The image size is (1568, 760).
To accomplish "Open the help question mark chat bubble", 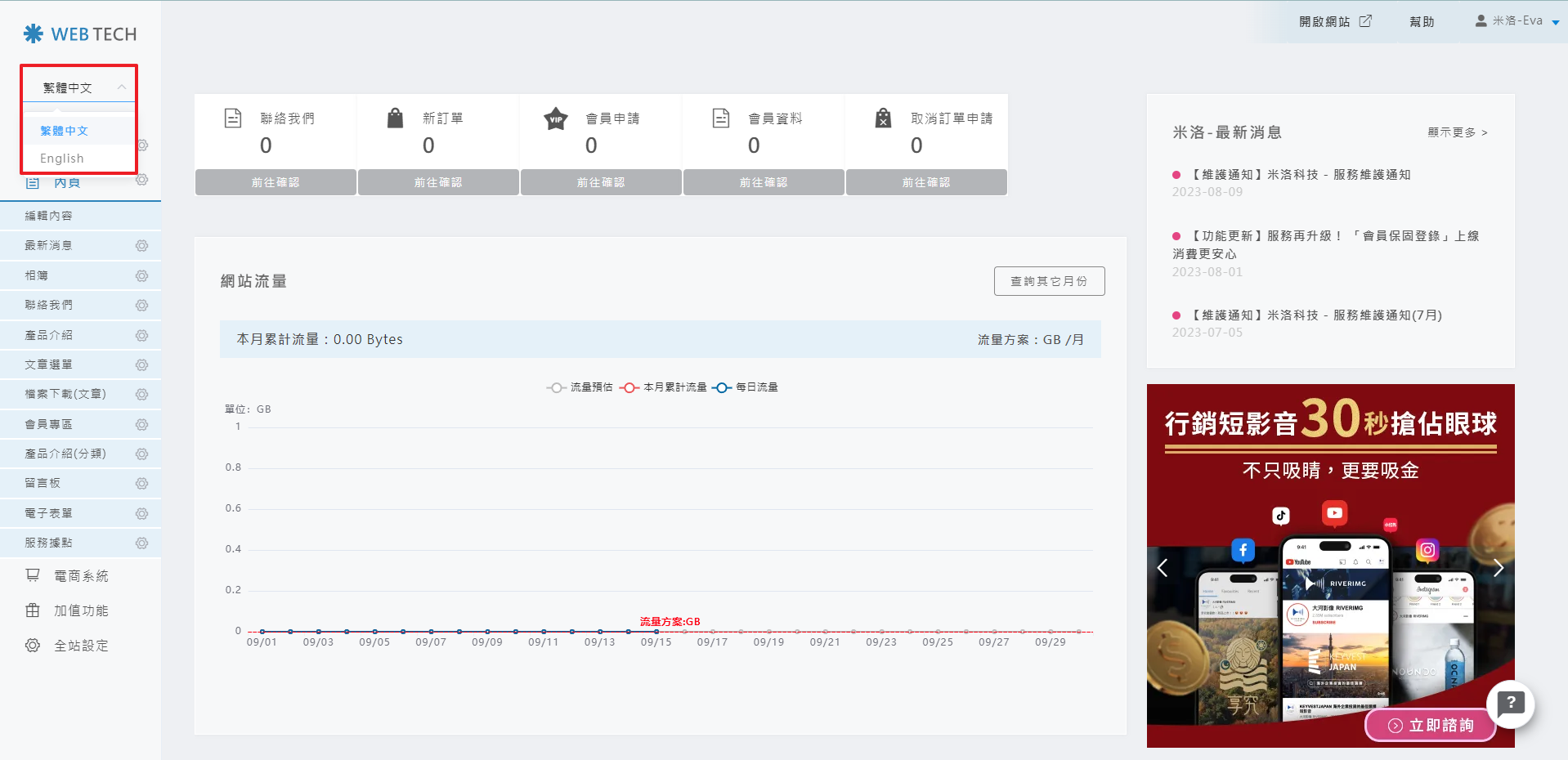I will click(1510, 703).
